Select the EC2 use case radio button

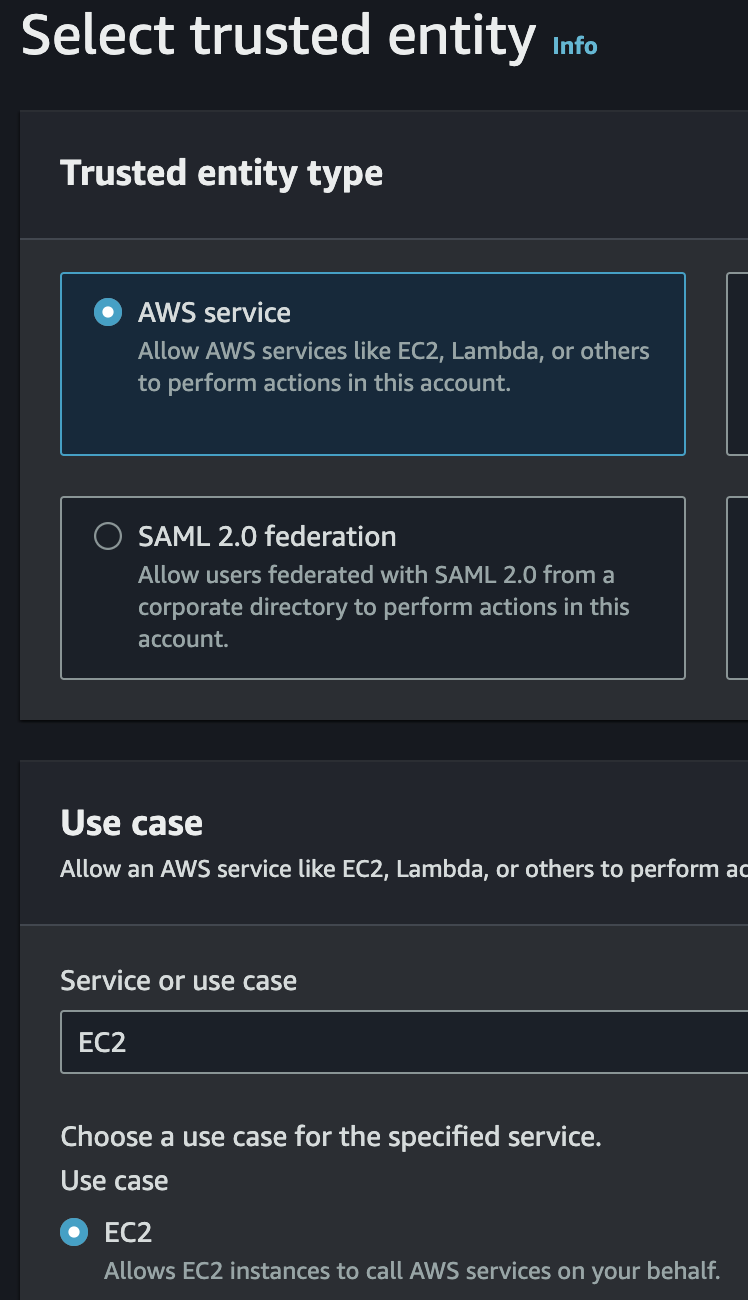74,1232
